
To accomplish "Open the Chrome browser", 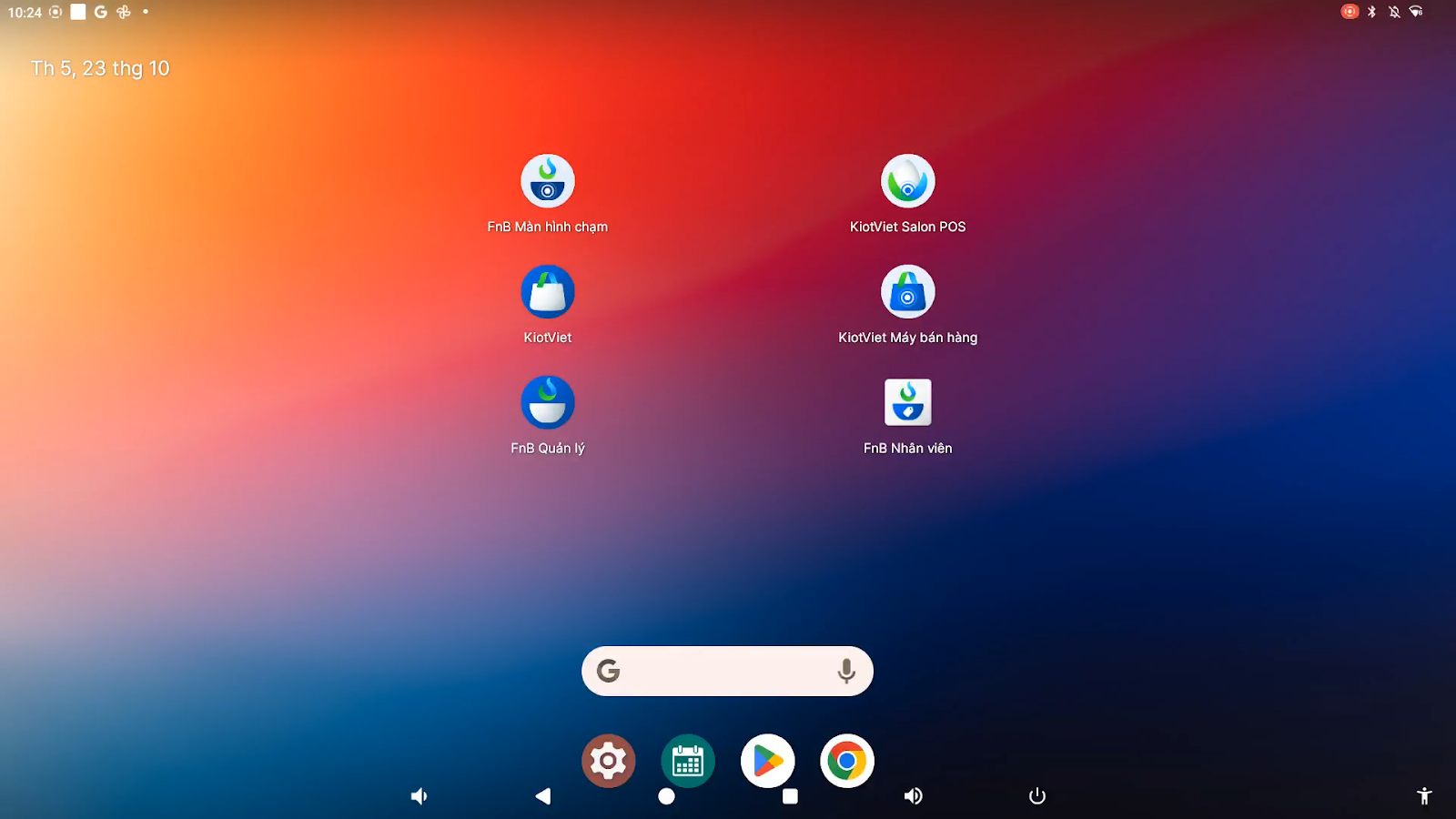I will [847, 761].
